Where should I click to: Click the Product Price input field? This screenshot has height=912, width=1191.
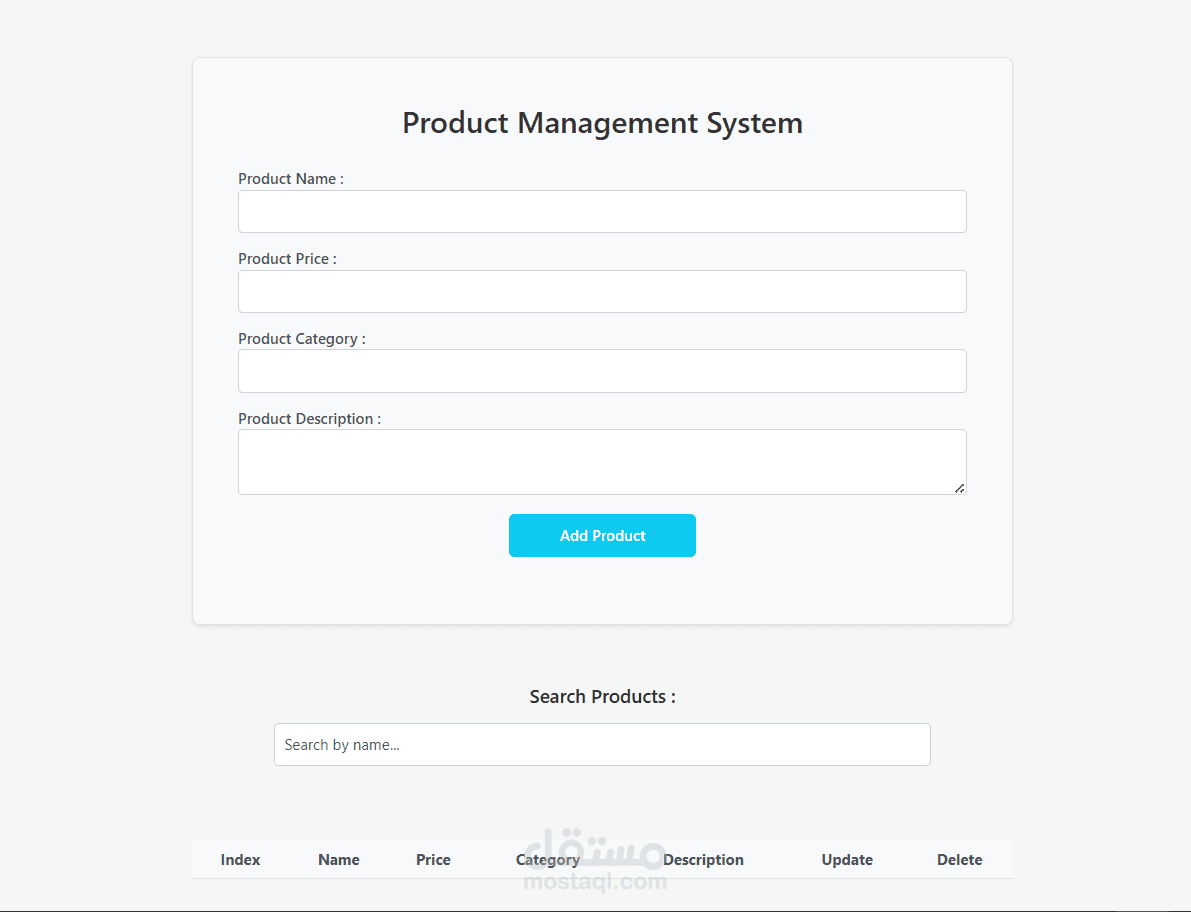coord(602,291)
